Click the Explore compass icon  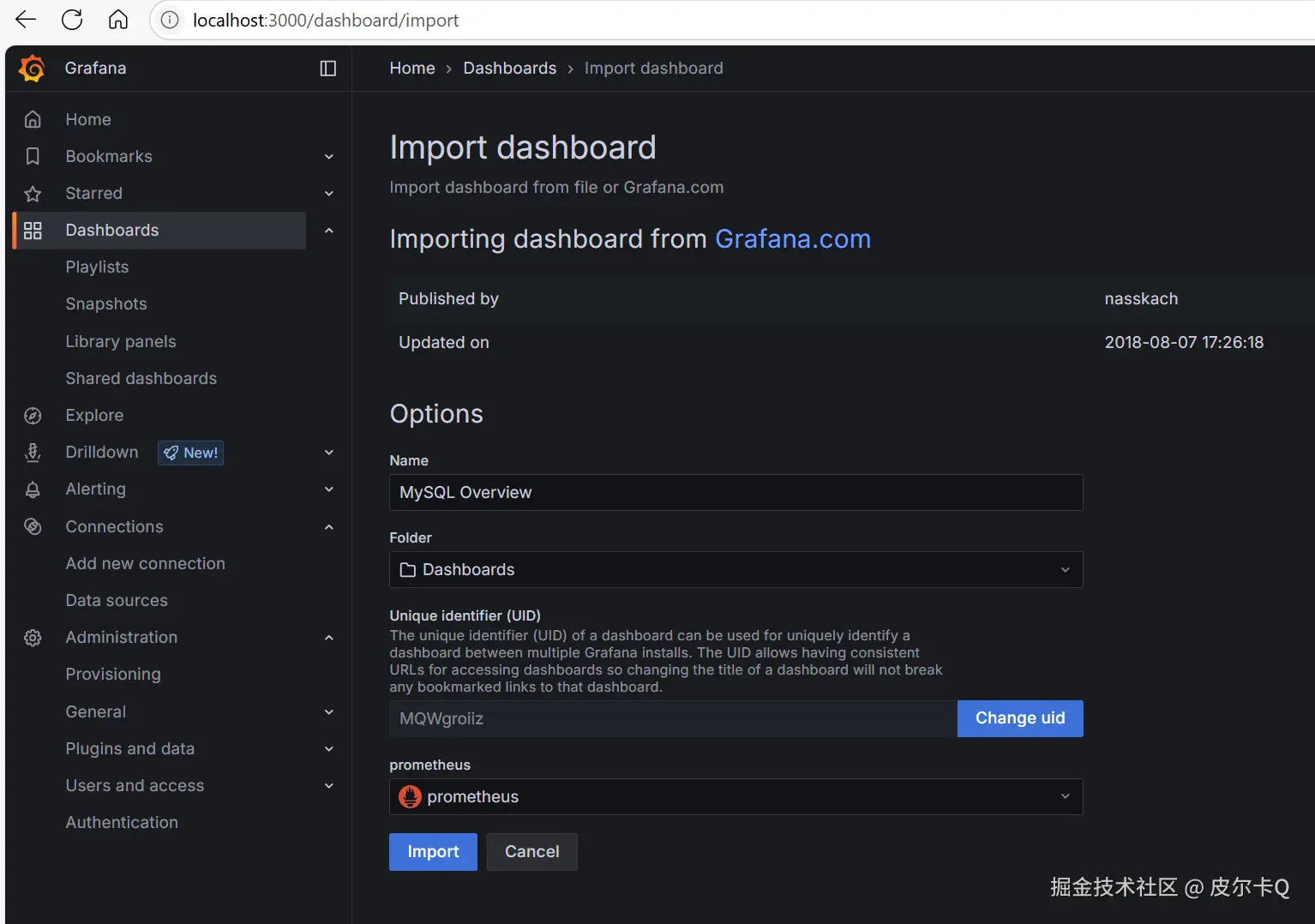[x=33, y=416]
